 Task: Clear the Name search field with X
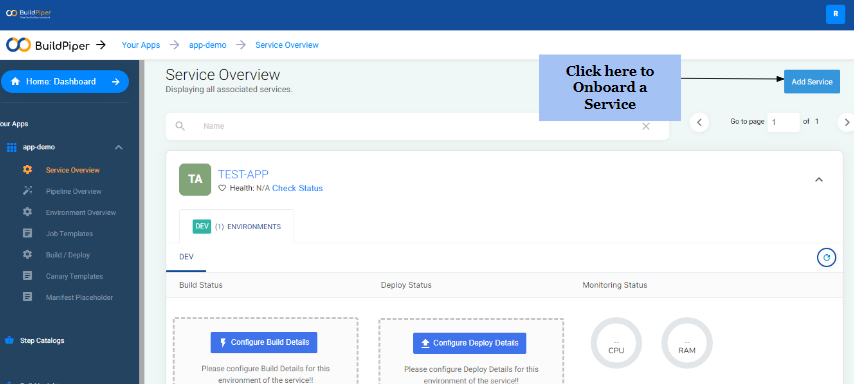[646, 126]
